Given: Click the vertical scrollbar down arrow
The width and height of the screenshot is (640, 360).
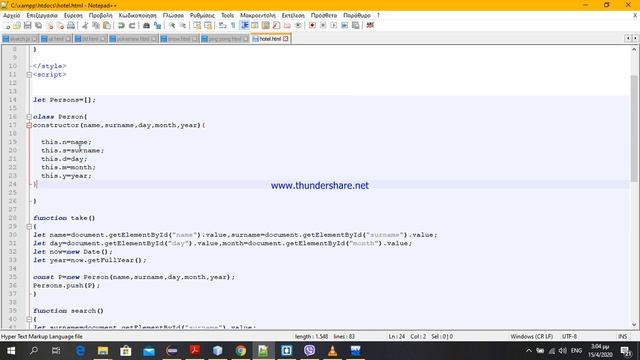Looking at the screenshot, I should coord(634,325).
